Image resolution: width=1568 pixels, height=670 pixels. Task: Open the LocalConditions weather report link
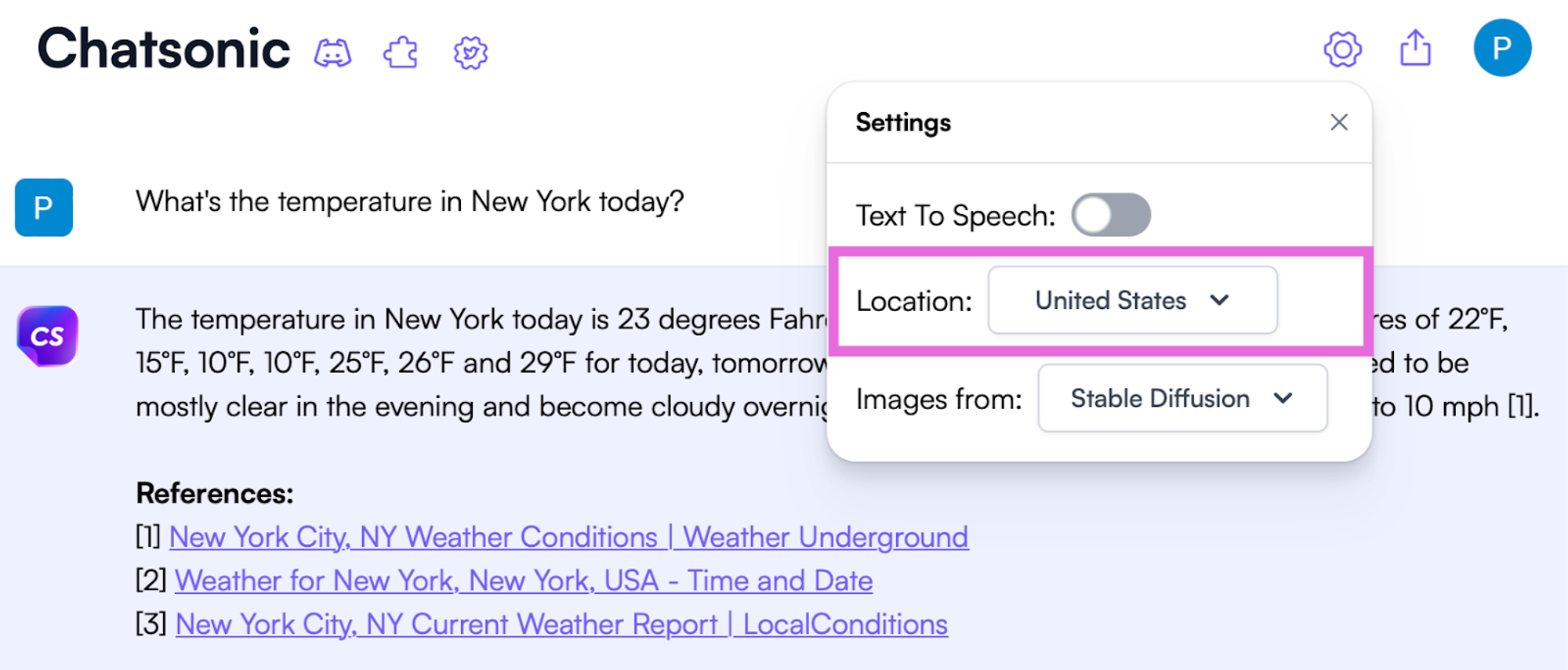point(561,625)
